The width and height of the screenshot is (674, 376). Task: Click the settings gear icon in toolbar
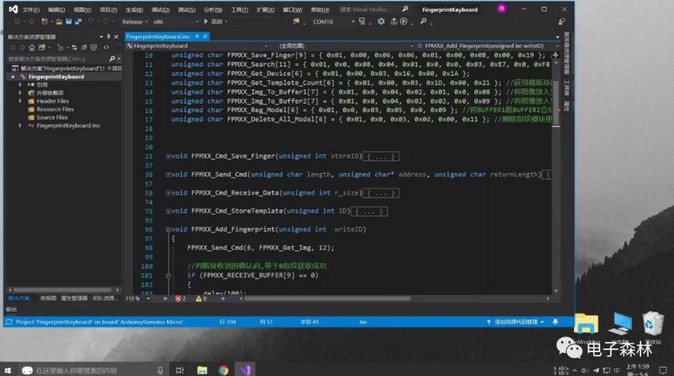click(x=381, y=21)
